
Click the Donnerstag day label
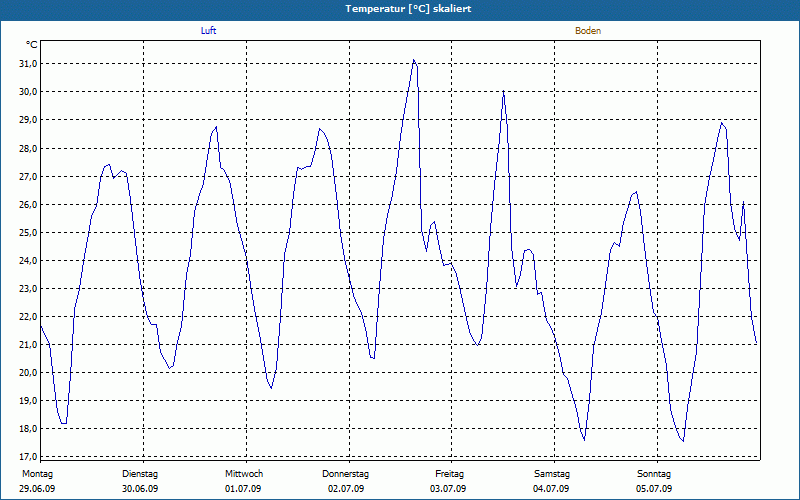(345, 474)
